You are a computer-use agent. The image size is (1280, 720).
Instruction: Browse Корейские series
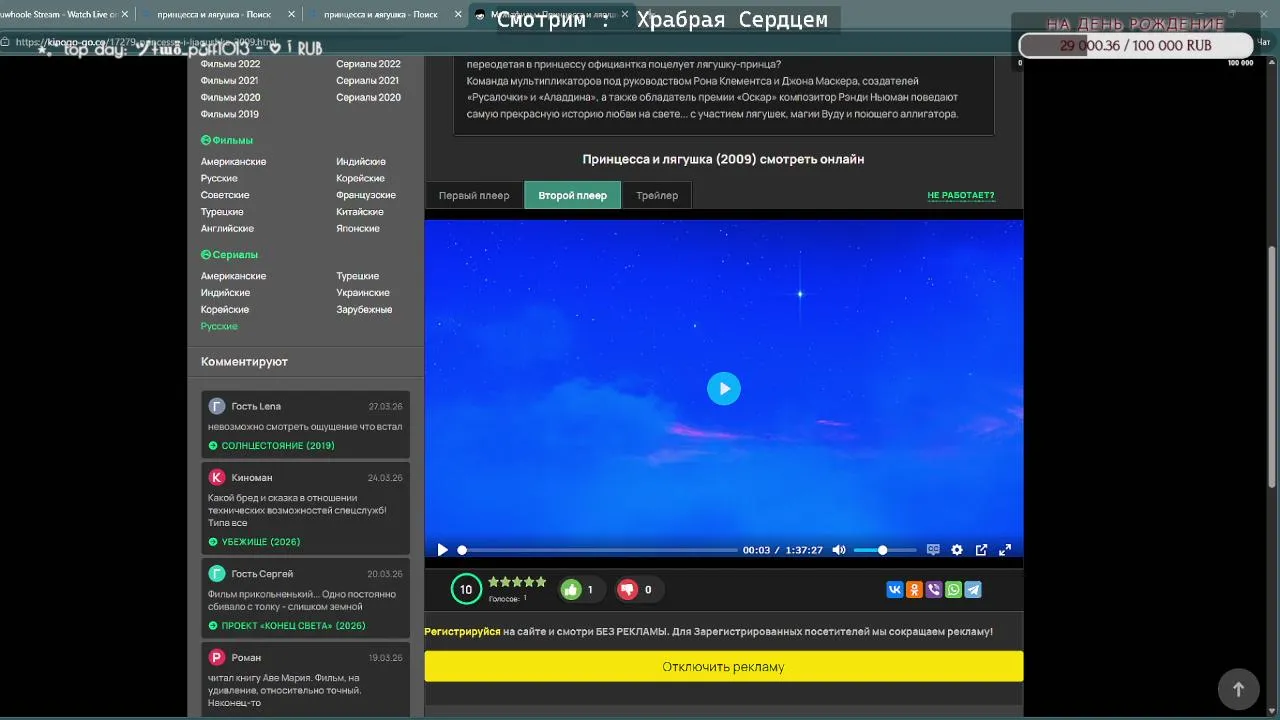click(225, 310)
